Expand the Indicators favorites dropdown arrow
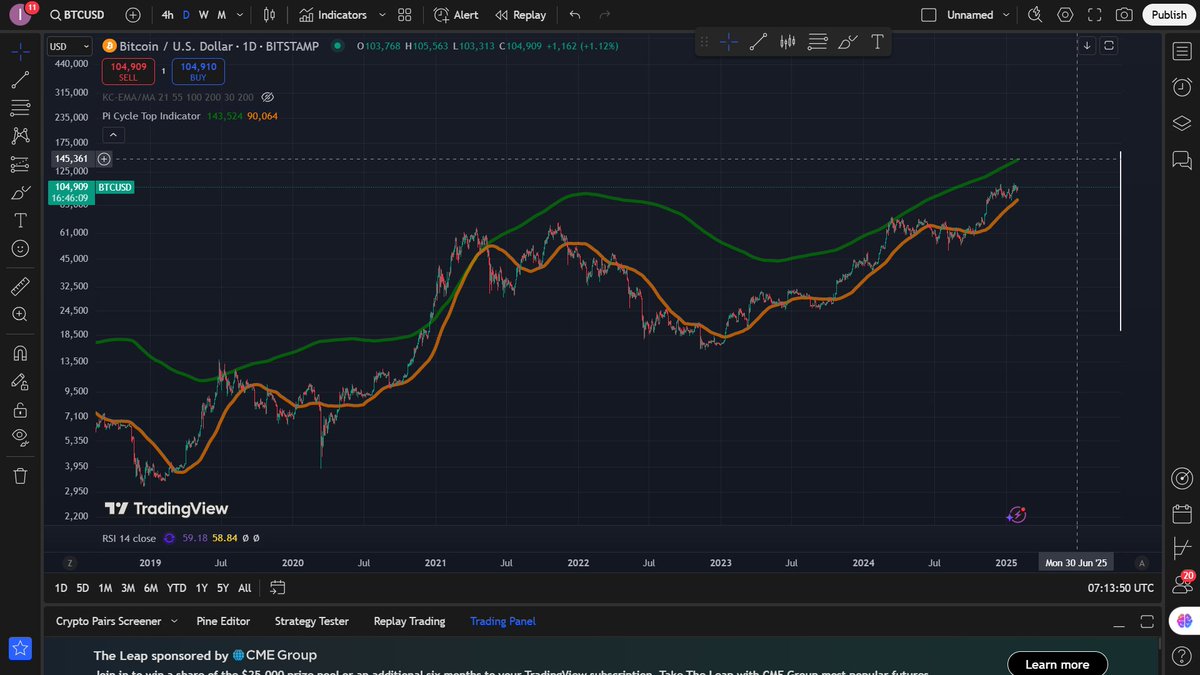This screenshot has height=675, width=1200. point(382,15)
